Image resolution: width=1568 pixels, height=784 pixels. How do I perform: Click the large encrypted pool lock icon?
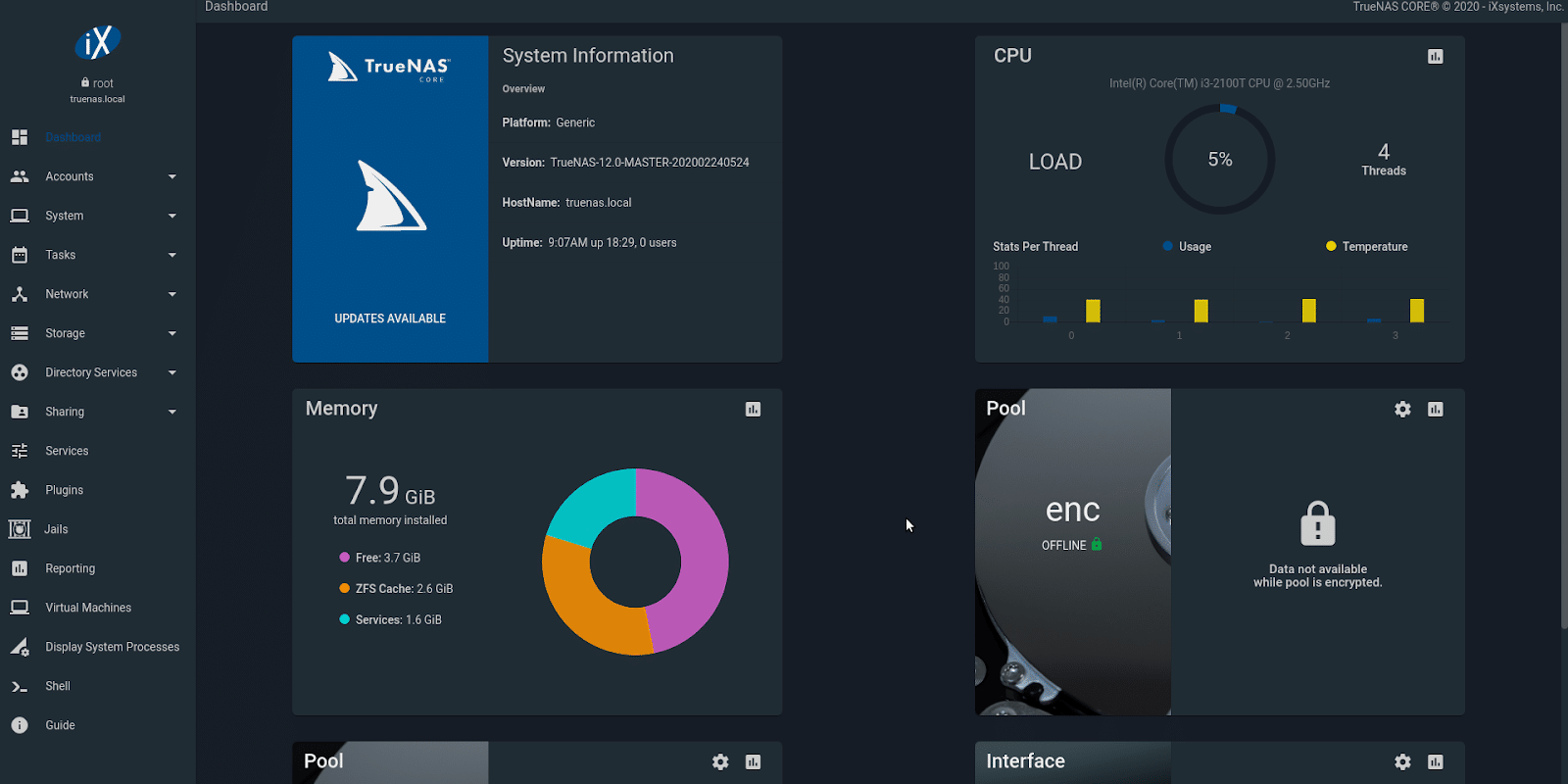click(x=1318, y=524)
